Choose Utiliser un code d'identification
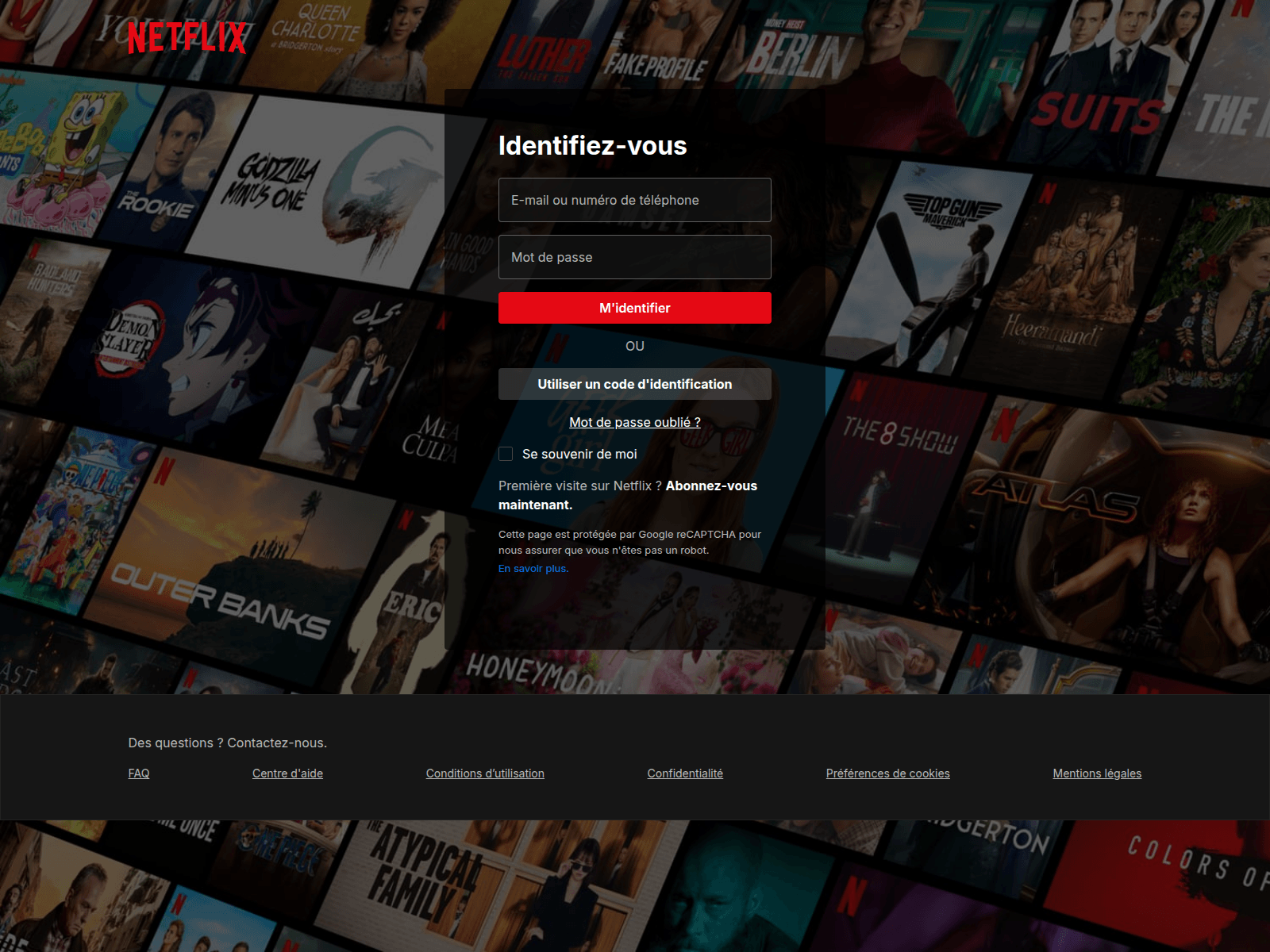1270x952 pixels. (635, 384)
